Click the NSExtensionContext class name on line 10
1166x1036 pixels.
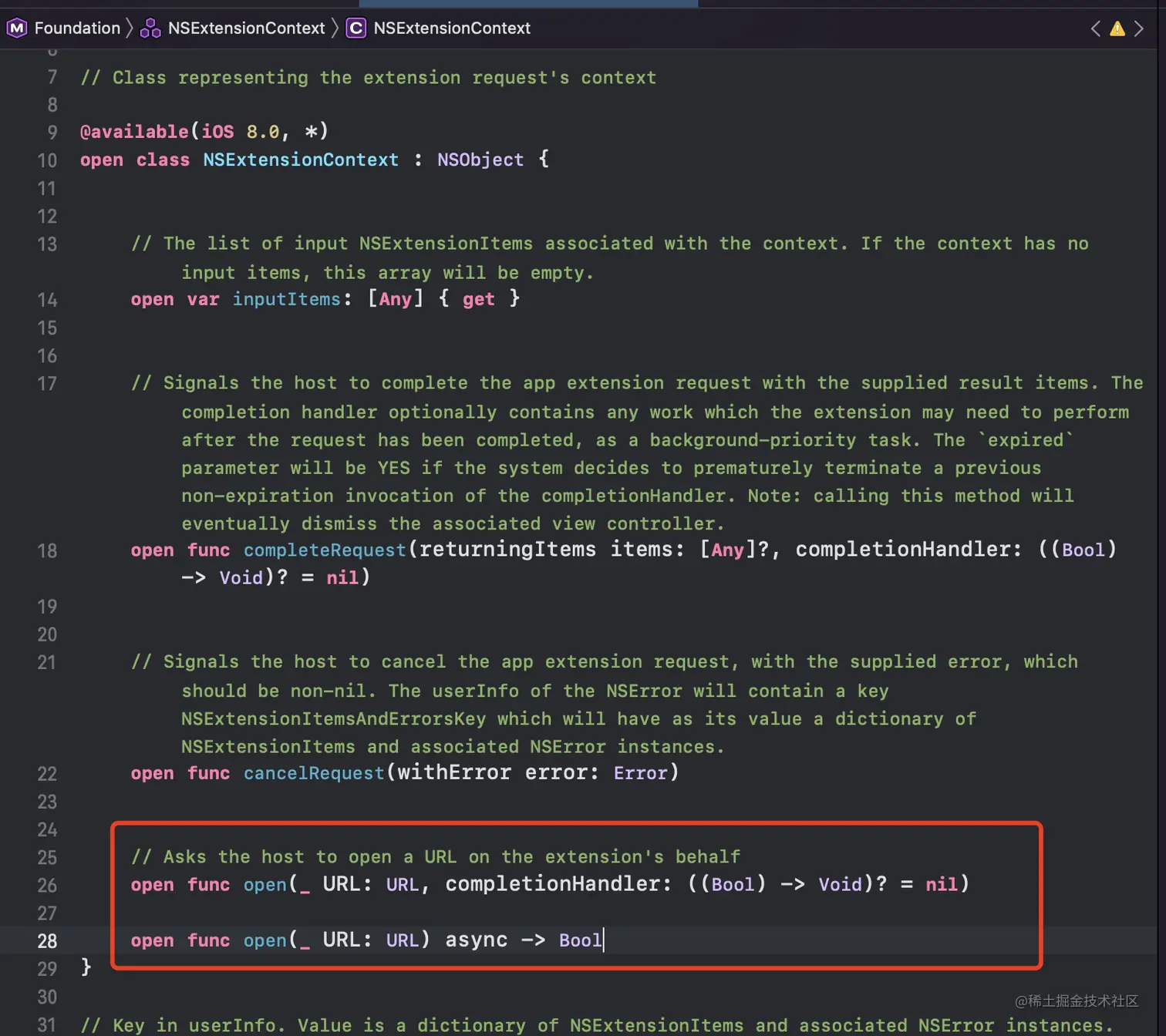(x=301, y=160)
